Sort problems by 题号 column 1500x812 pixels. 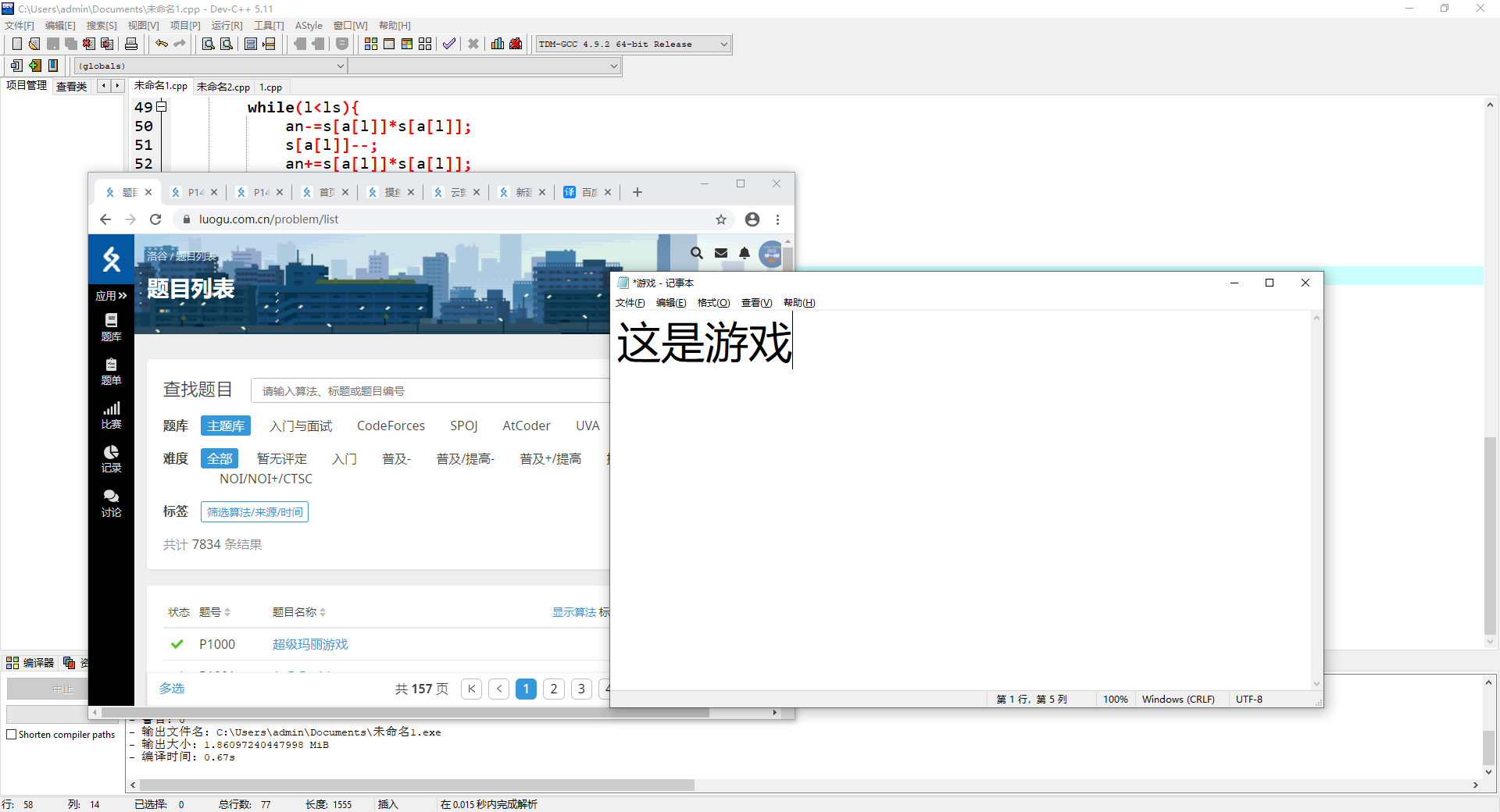click(214, 612)
